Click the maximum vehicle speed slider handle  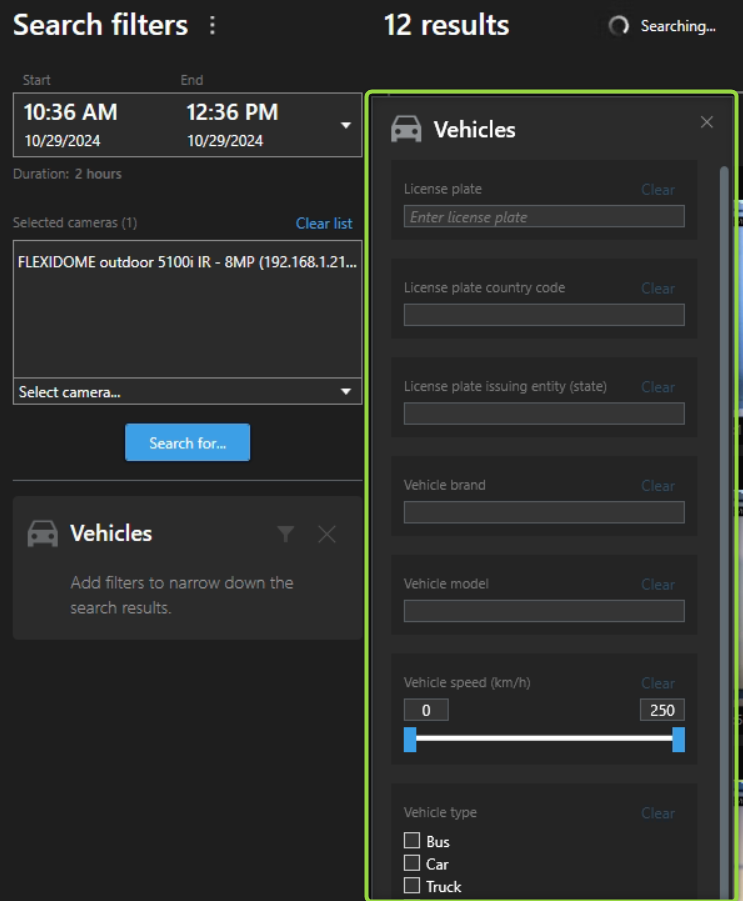pyautogui.click(x=679, y=740)
